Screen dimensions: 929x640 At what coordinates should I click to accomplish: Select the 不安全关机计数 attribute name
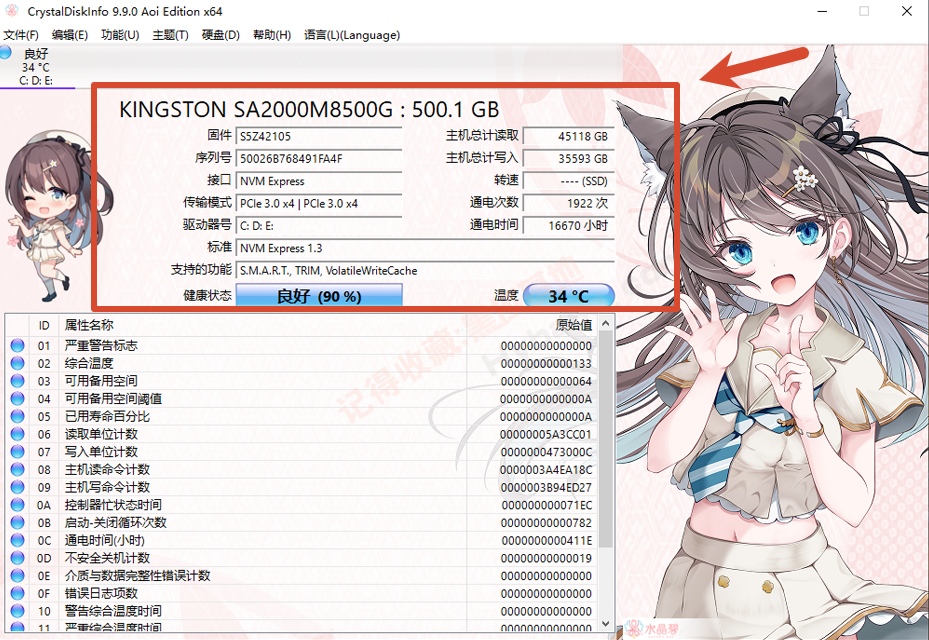107,558
